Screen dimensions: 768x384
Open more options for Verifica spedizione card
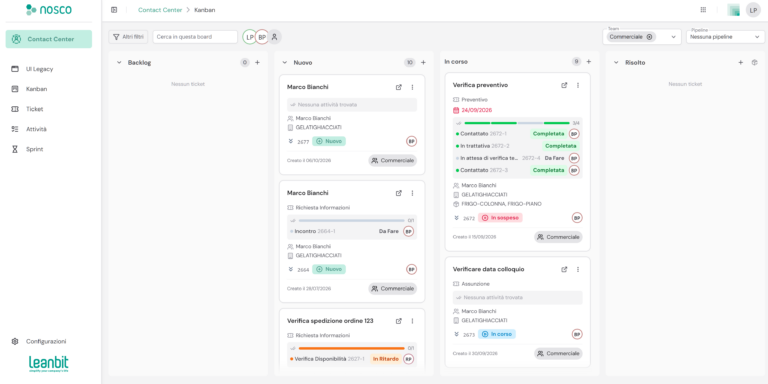coord(412,321)
